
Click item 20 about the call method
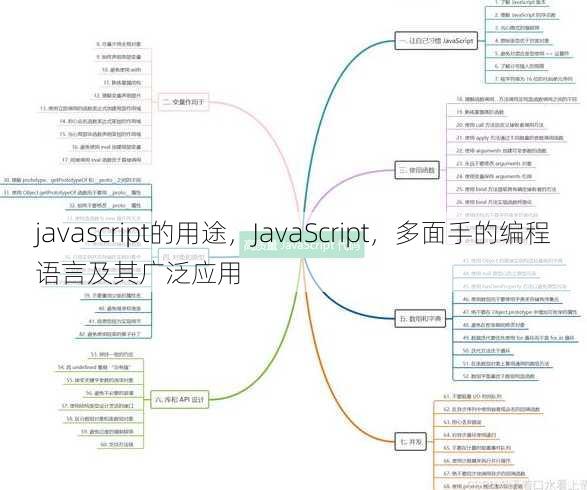tap(500, 125)
